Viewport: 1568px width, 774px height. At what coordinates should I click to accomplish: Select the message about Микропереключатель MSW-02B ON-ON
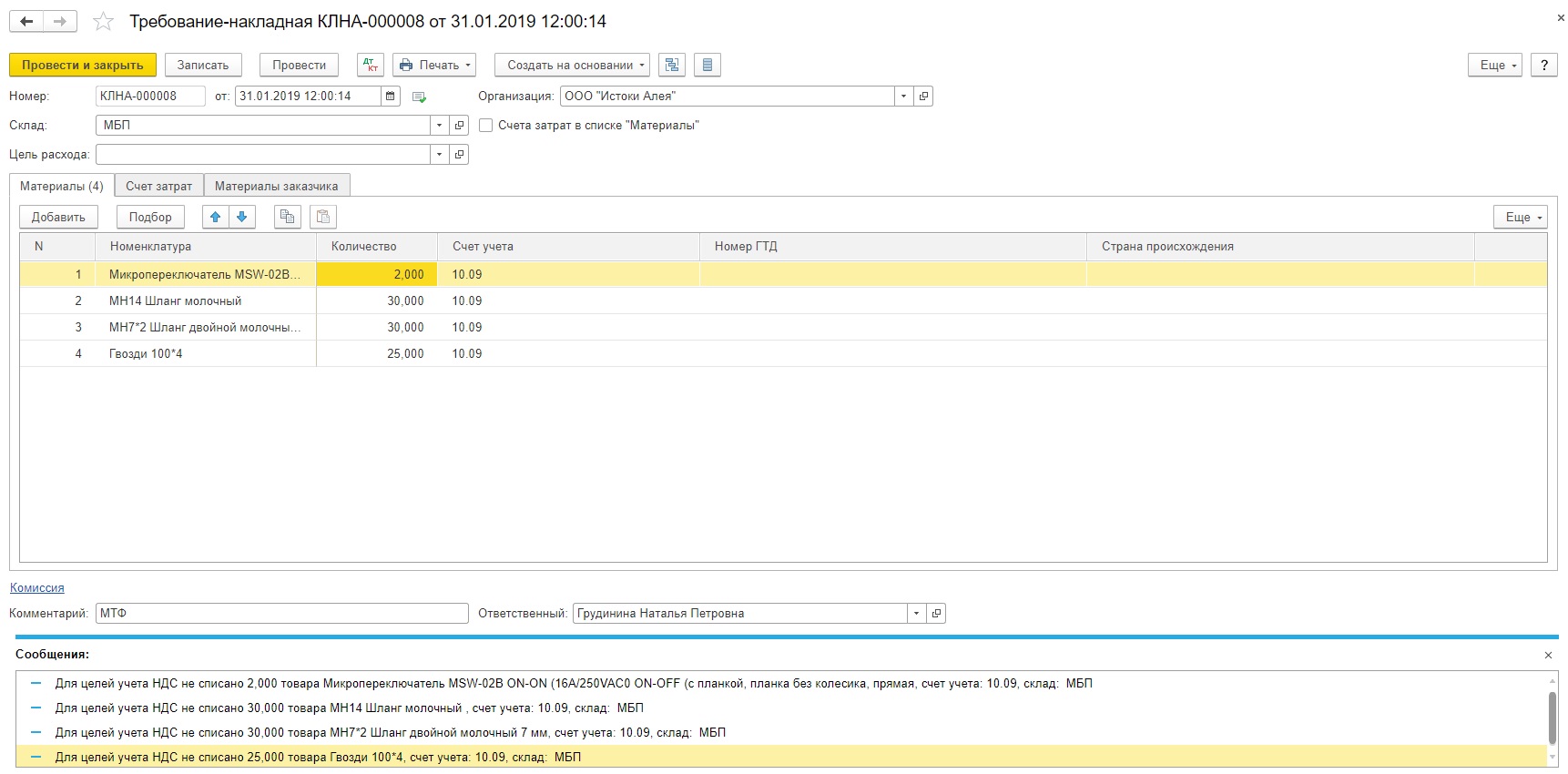781,683
